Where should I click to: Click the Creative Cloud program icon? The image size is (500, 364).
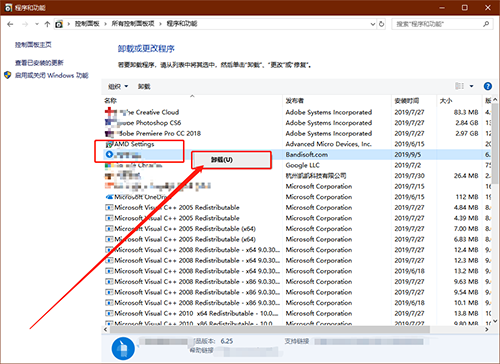[109, 112]
